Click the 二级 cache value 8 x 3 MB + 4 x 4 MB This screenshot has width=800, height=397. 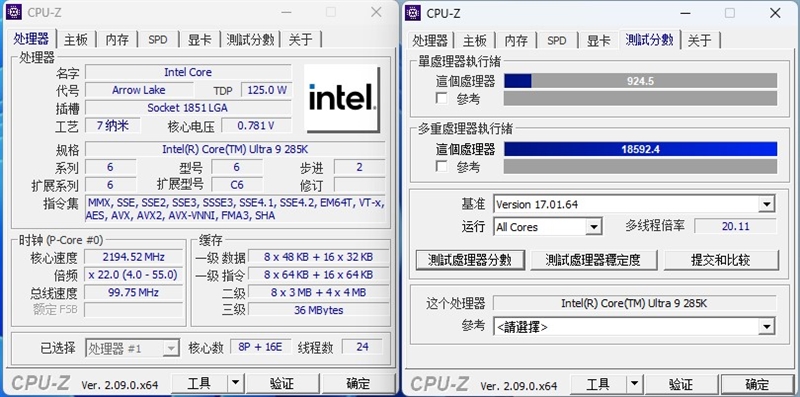tap(318, 292)
